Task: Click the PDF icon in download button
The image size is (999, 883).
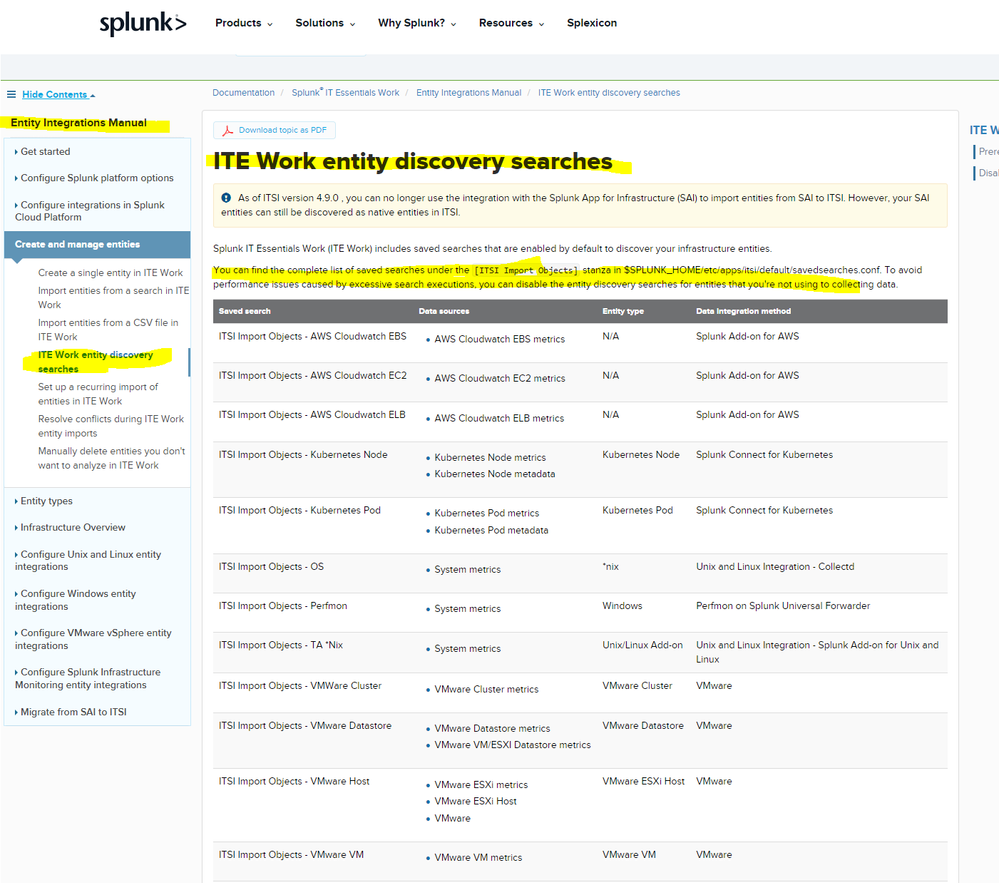Action: point(227,131)
